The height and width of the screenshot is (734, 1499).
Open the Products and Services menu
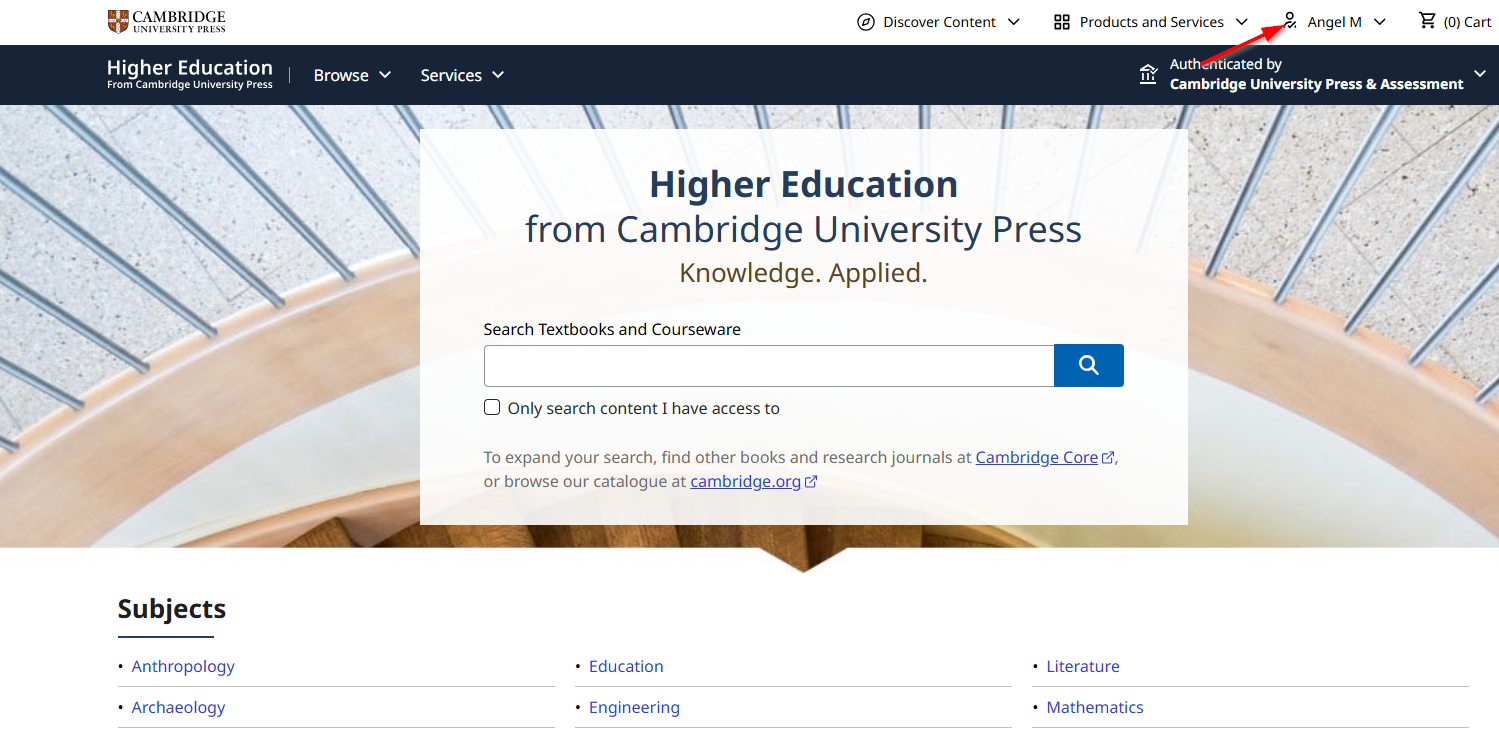tap(1152, 22)
